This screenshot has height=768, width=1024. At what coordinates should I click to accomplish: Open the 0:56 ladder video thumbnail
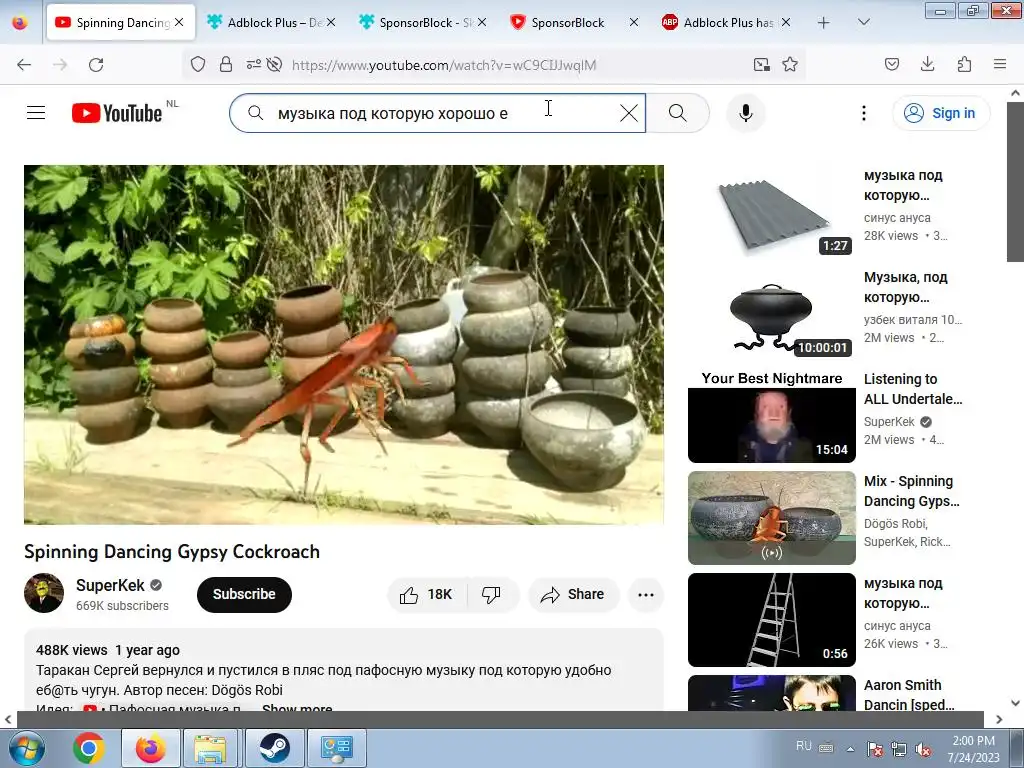[x=771, y=620]
